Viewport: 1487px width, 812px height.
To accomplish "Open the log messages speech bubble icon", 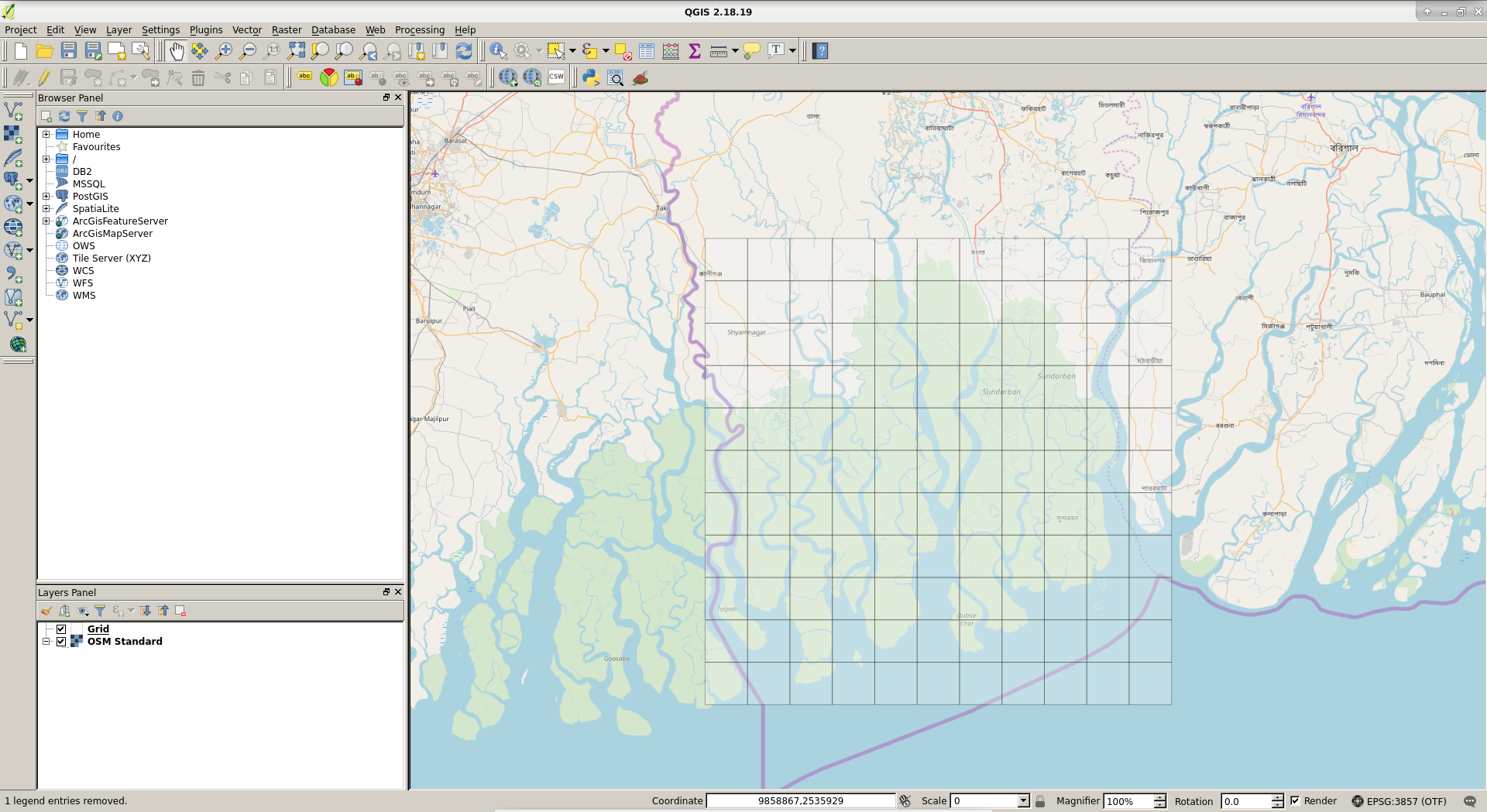I will (x=1470, y=801).
